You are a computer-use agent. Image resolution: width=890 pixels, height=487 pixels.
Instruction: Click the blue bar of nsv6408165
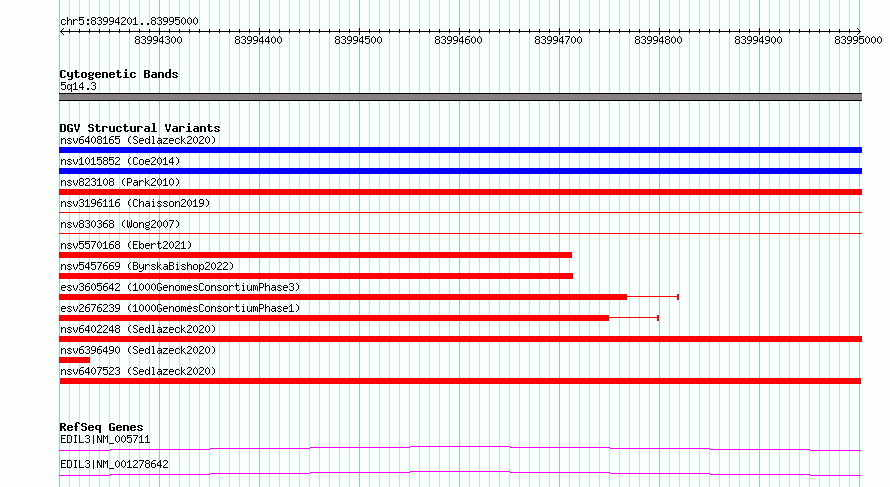[x=460, y=150]
